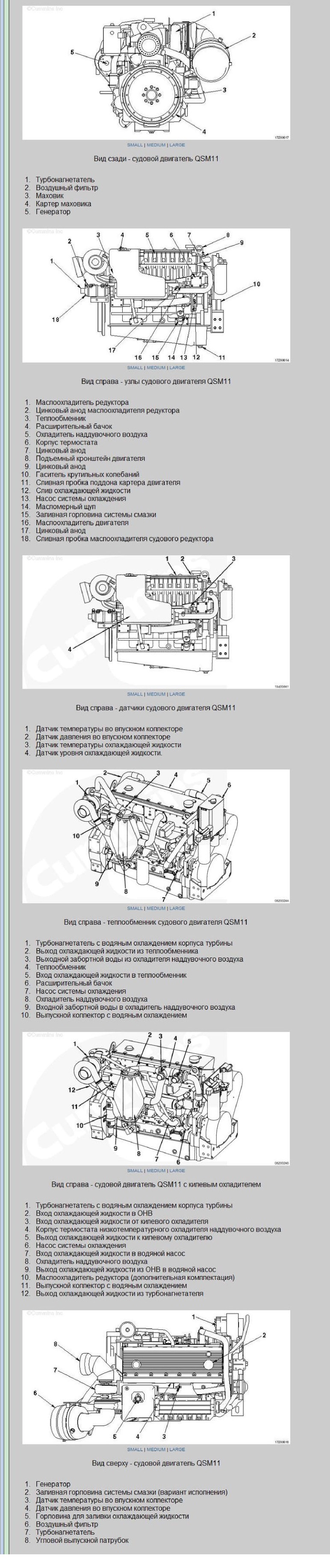Select SMALL link under the 'датчики' sensors image
The width and height of the screenshot is (330, 1568).
[135, 694]
